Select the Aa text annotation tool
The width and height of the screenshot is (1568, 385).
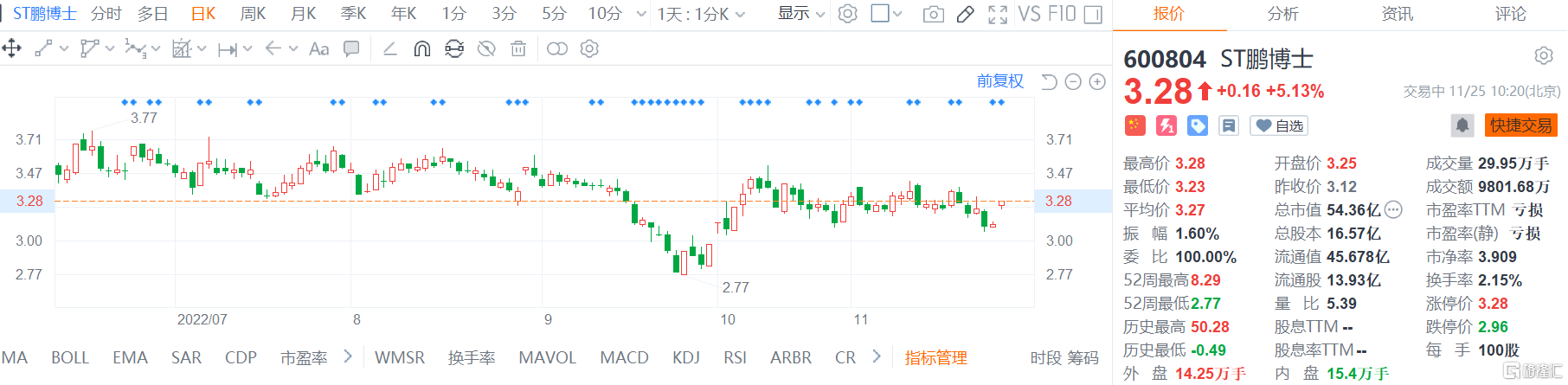(x=319, y=49)
